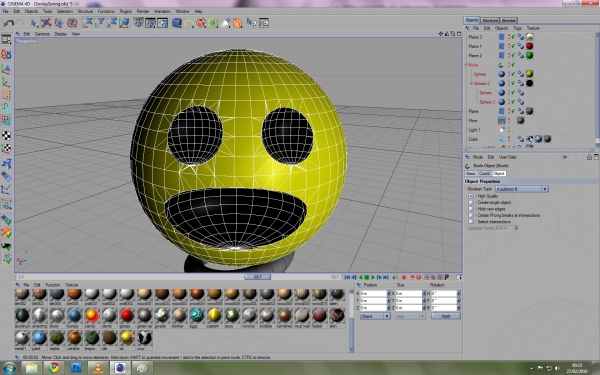Select the Rotate tool in the top toolbar
The height and width of the screenshot is (375, 600).
[72, 23]
